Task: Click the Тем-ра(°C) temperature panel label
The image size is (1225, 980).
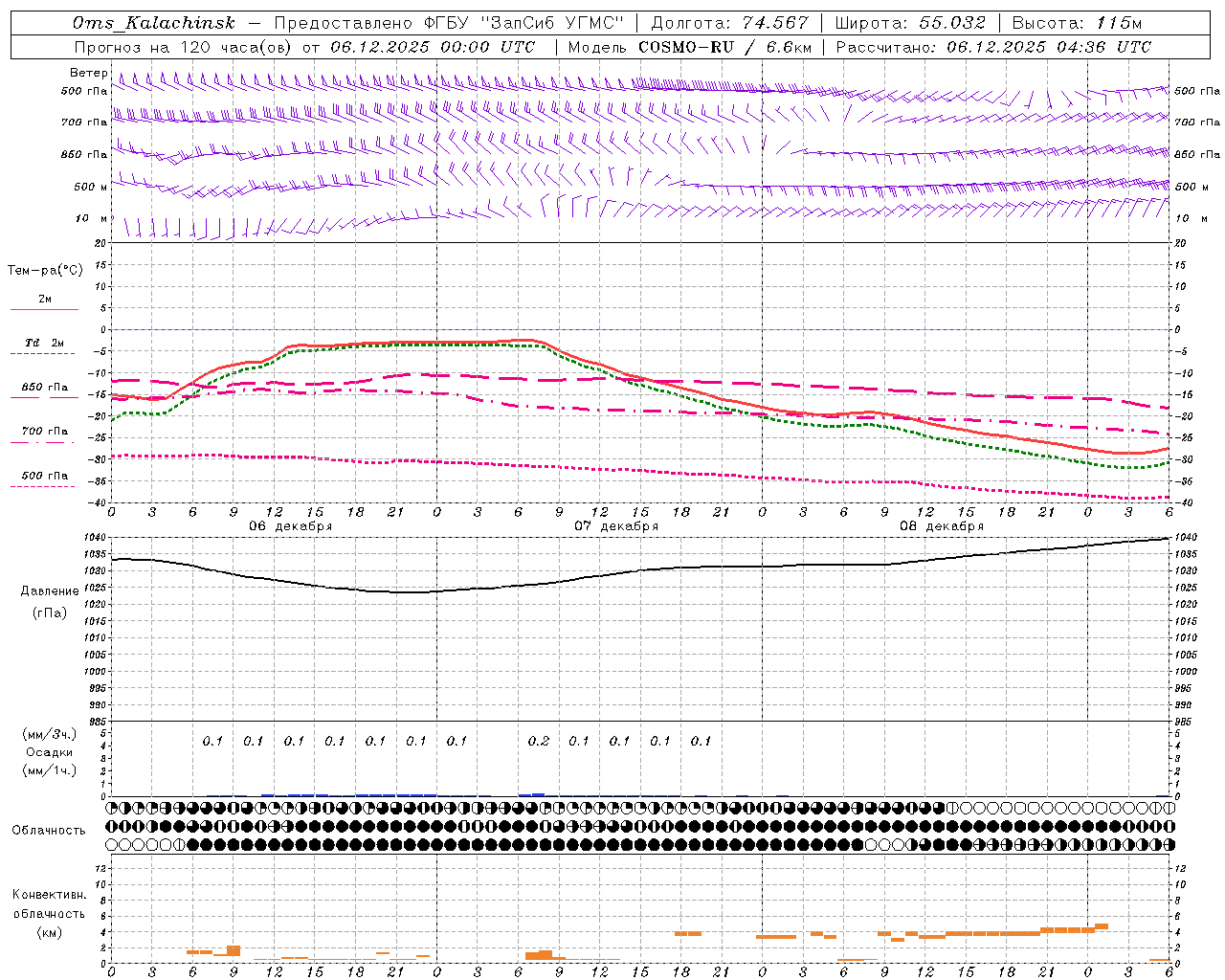Action: tap(44, 271)
